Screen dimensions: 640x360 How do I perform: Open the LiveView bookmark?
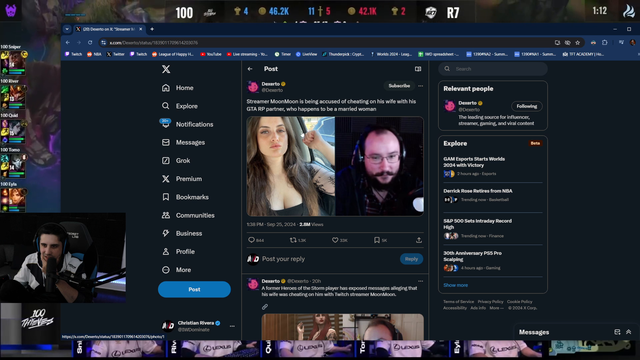(306, 54)
